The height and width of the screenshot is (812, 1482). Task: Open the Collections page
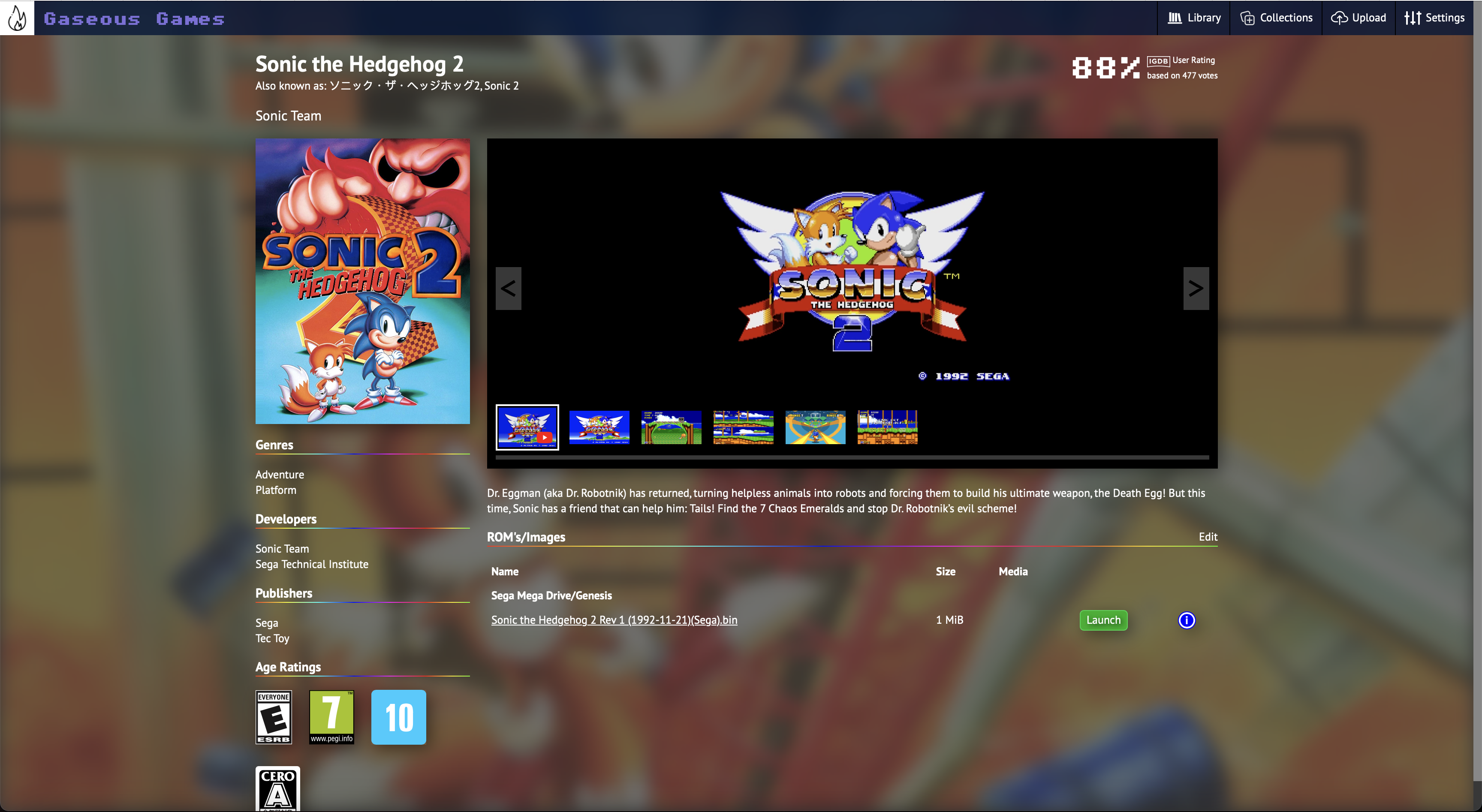(x=1276, y=18)
